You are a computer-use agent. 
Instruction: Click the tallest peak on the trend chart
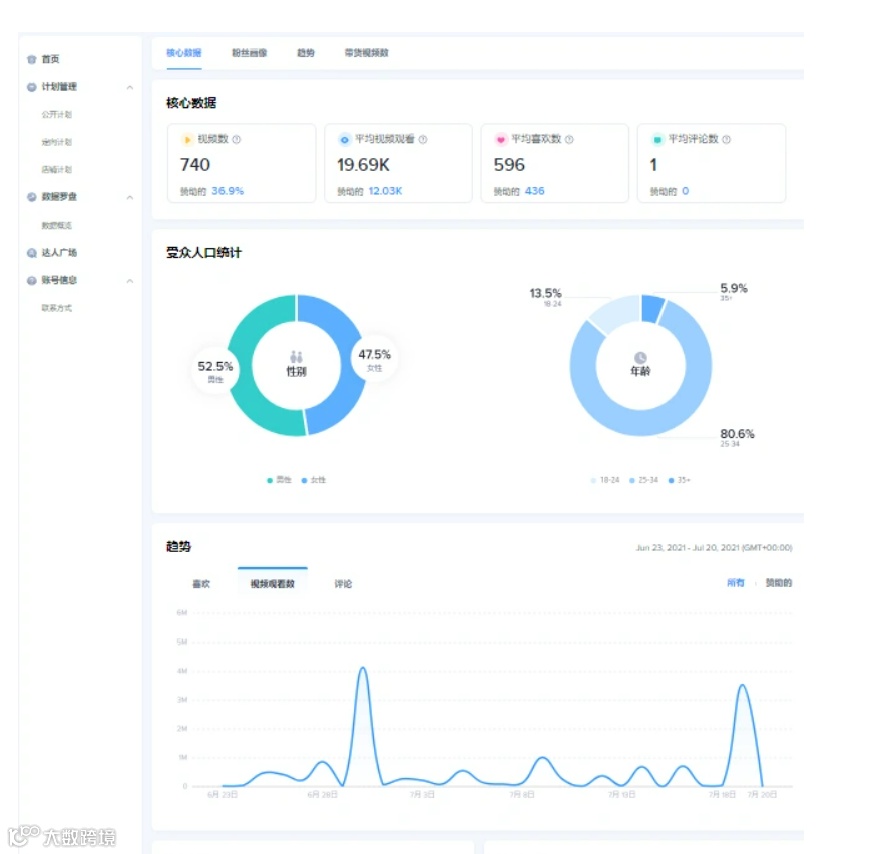tap(363, 668)
